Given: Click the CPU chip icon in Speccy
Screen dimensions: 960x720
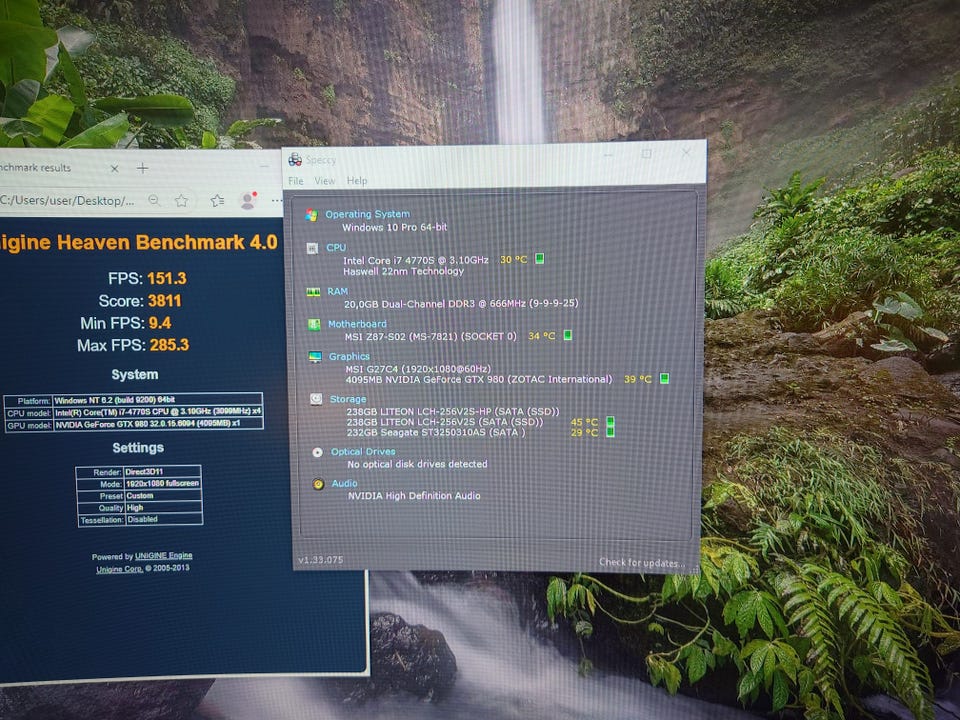Looking at the screenshot, I should (312, 247).
